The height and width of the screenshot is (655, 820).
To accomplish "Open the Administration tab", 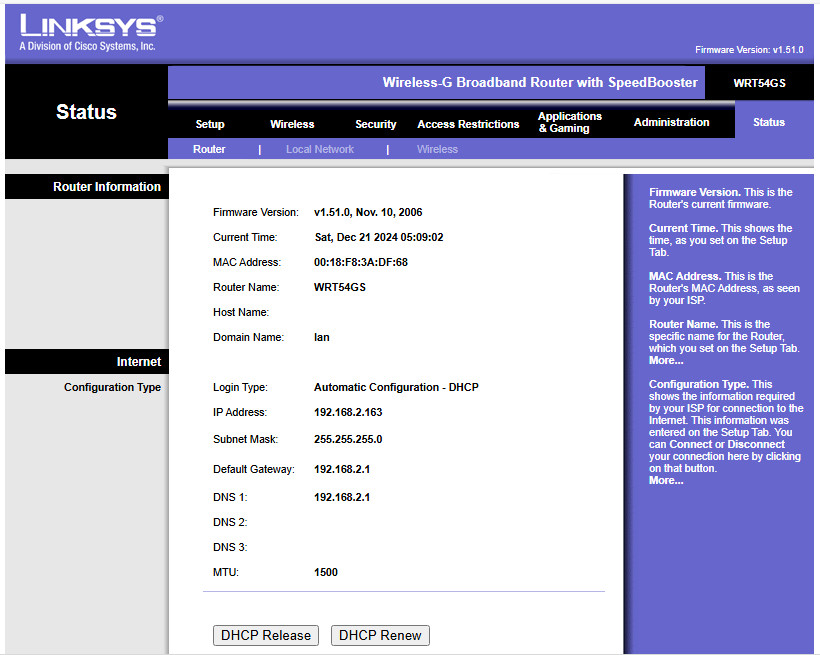I will pos(671,122).
